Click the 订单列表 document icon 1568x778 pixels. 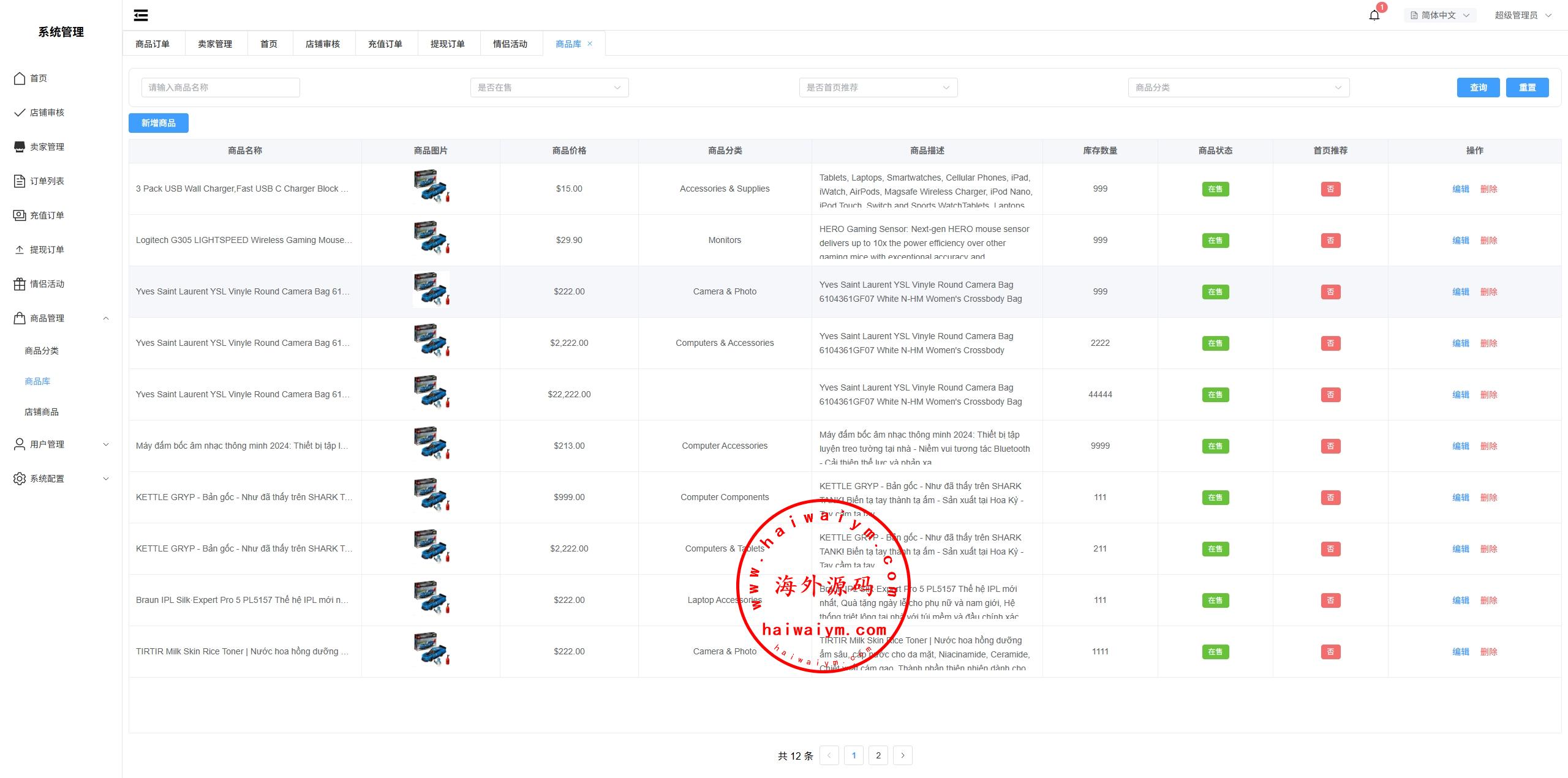pos(20,181)
